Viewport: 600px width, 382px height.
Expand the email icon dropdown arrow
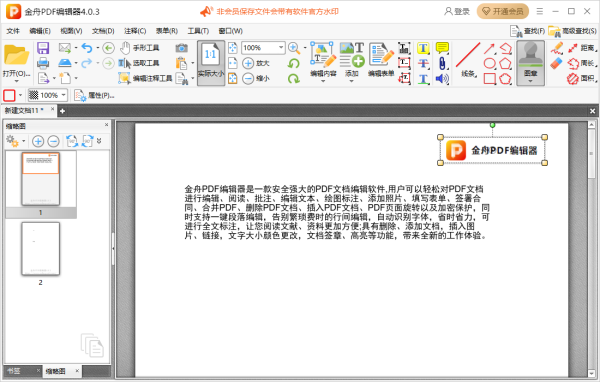76,48
